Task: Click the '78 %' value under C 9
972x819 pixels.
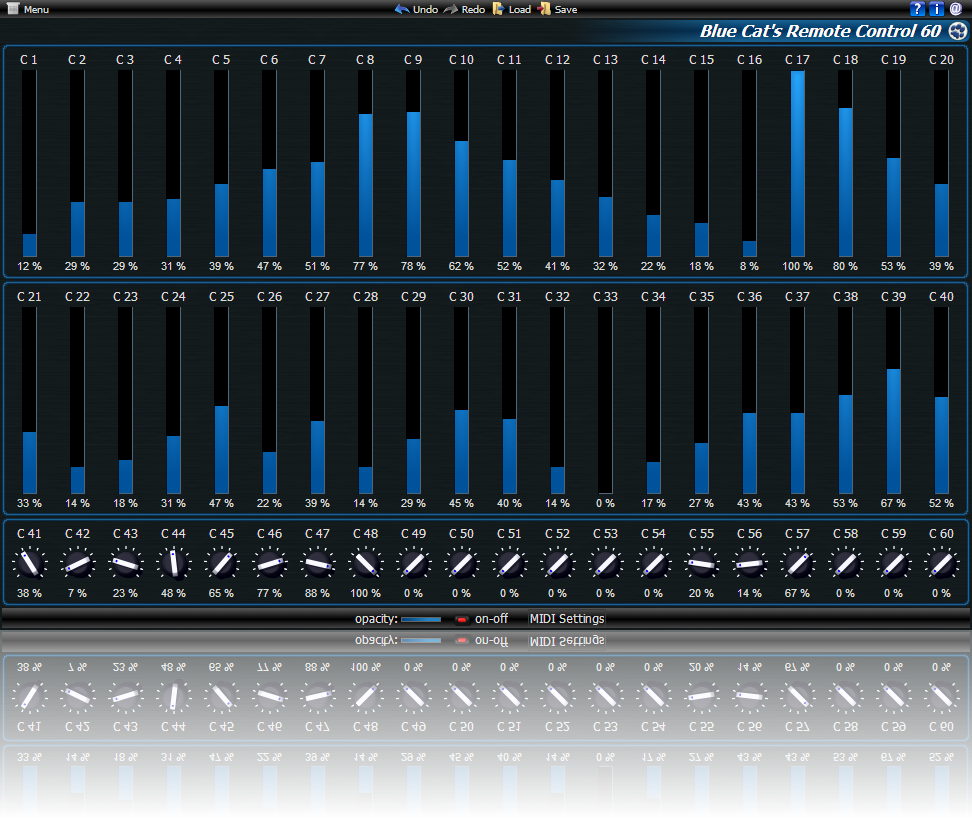Action: [x=413, y=266]
